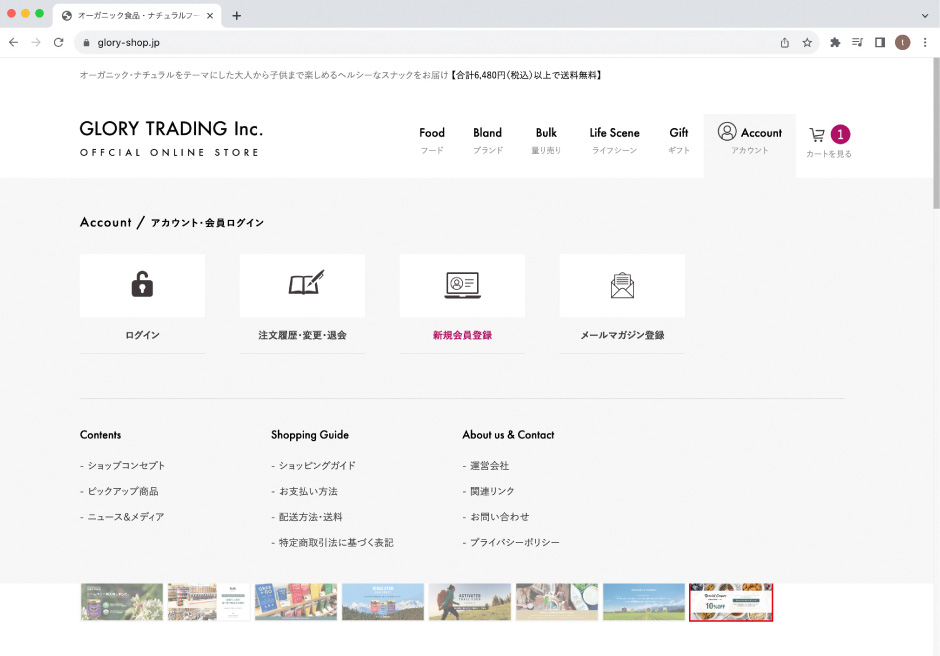940x656 pixels.
Task: Expand the tab search chevron
Action: (925, 15)
